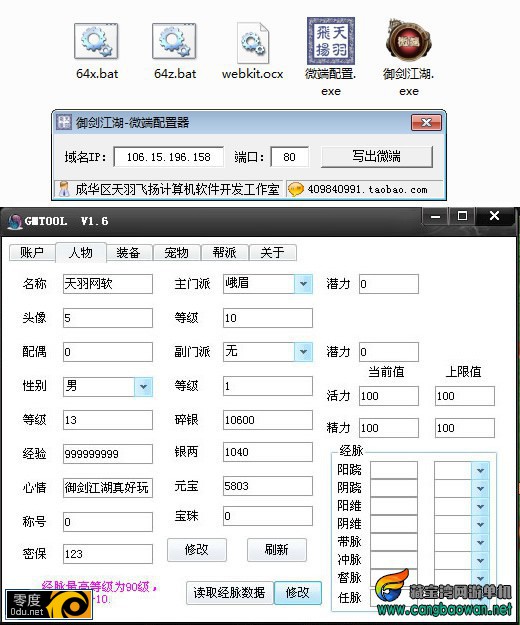Click the 密保 field showing 123
This screenshot has width=520, height=625.
click(x=108, y=554)
